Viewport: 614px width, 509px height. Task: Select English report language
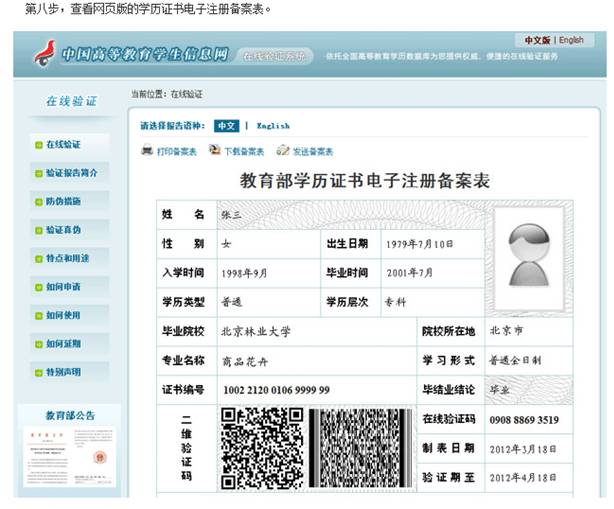coord(273,126)
